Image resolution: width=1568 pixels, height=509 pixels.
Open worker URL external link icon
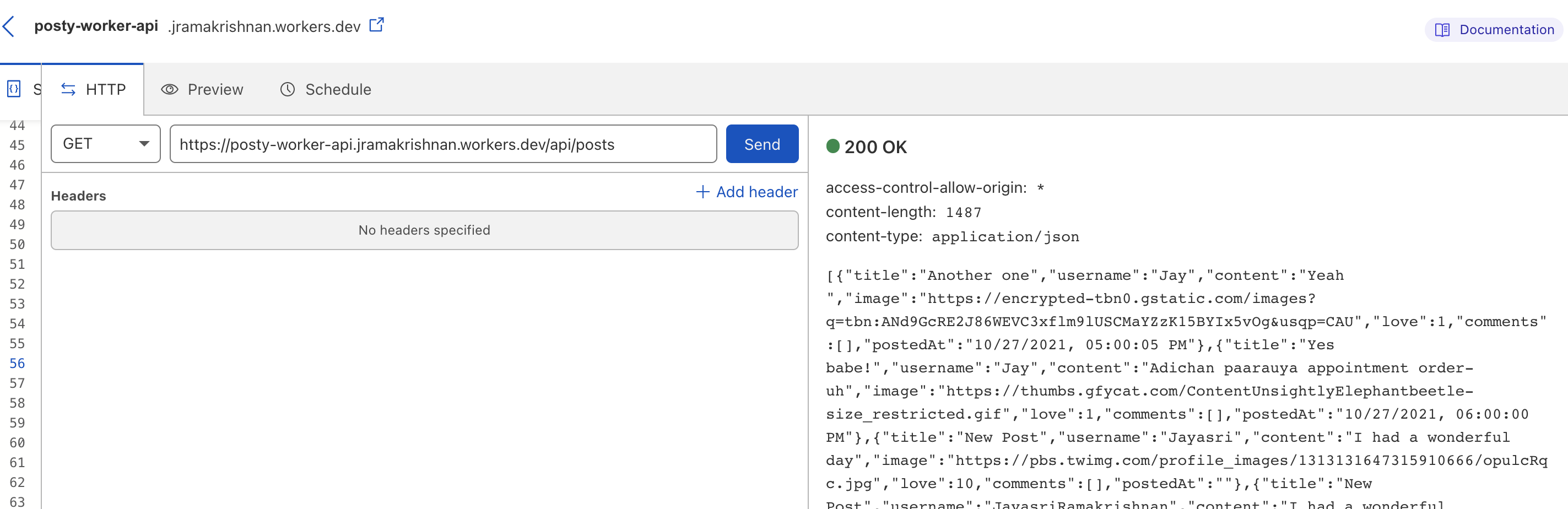[x=377, y=25]
